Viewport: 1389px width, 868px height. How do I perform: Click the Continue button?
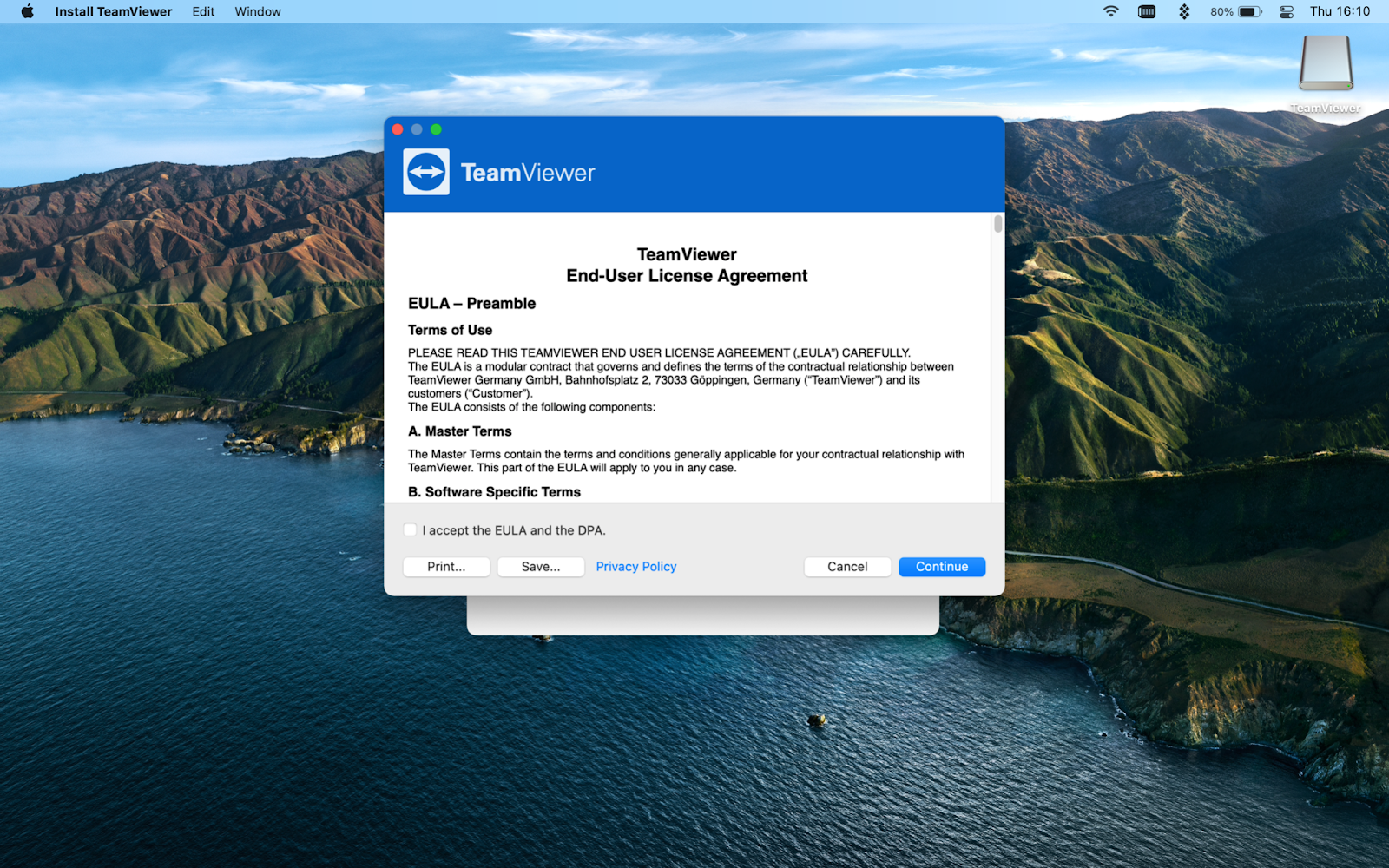[942, 567]
